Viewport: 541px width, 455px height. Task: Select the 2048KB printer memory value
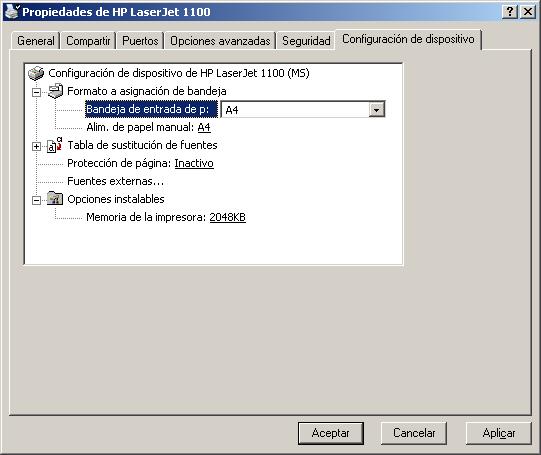coord(227,217)
